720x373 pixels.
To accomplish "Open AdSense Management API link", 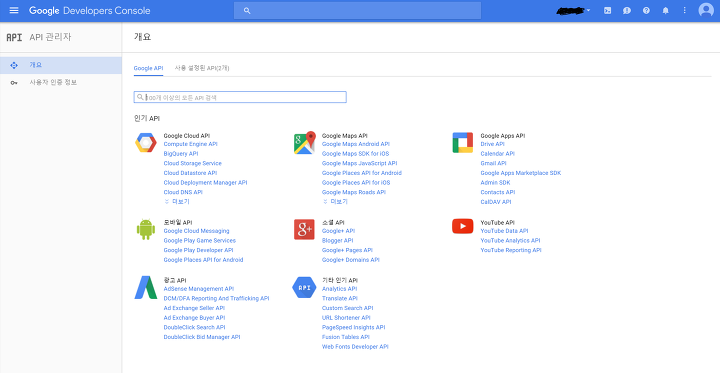I will (199, 289).
